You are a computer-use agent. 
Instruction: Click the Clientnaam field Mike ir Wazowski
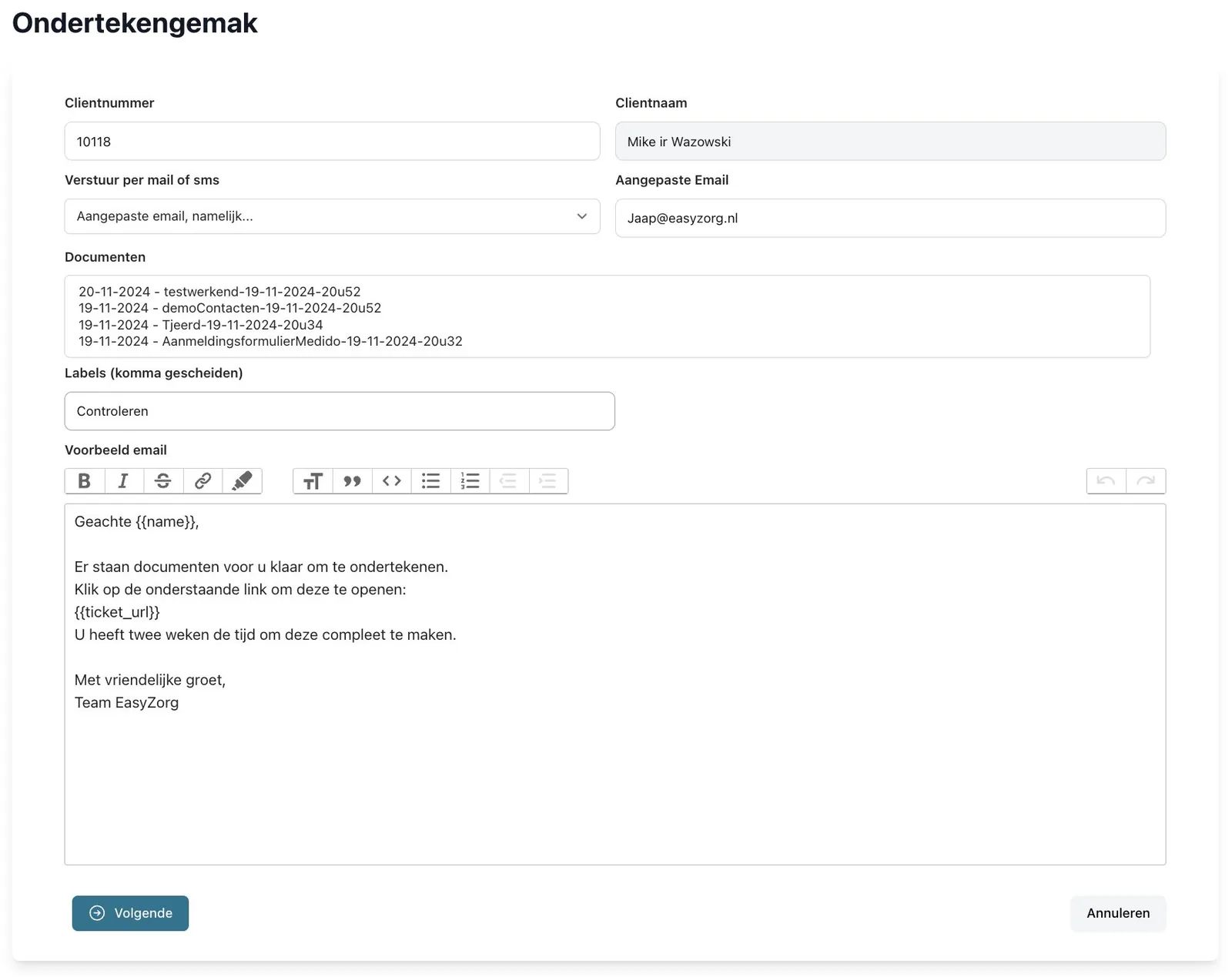tap(890, 141)
